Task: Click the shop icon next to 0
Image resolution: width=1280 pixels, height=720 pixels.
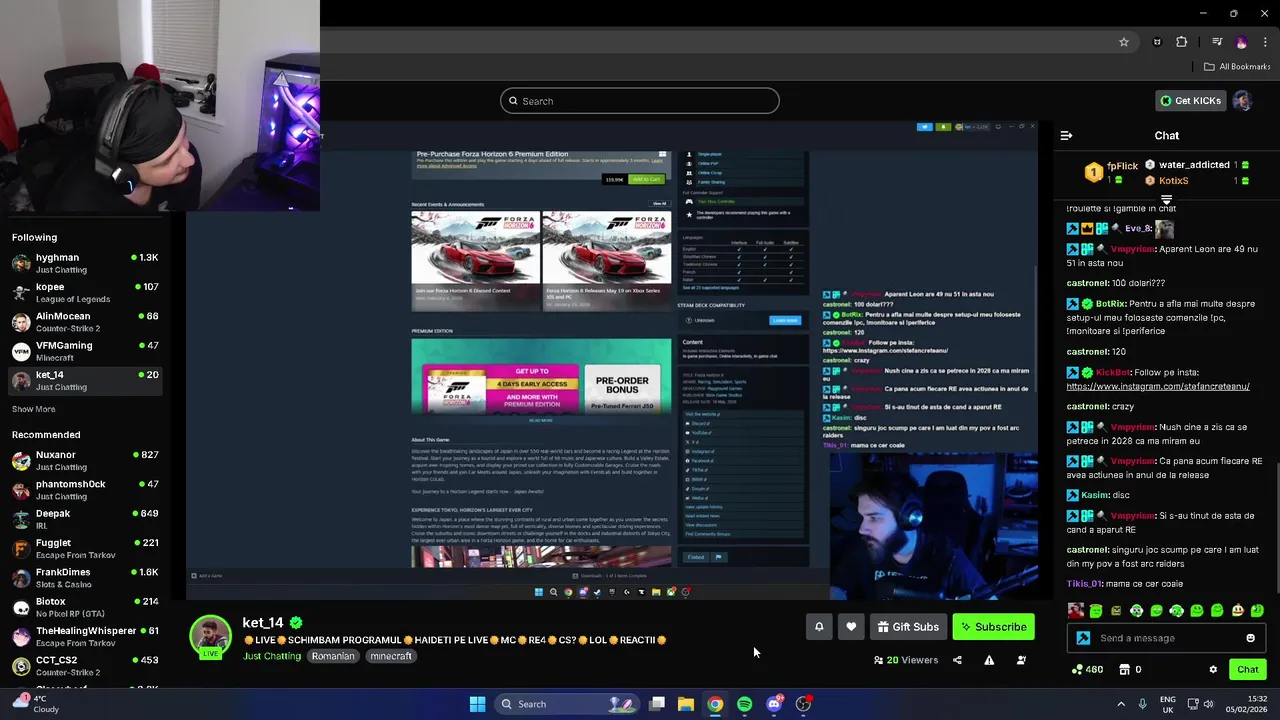Action: pyautogui.click(x=1124, y=670)
